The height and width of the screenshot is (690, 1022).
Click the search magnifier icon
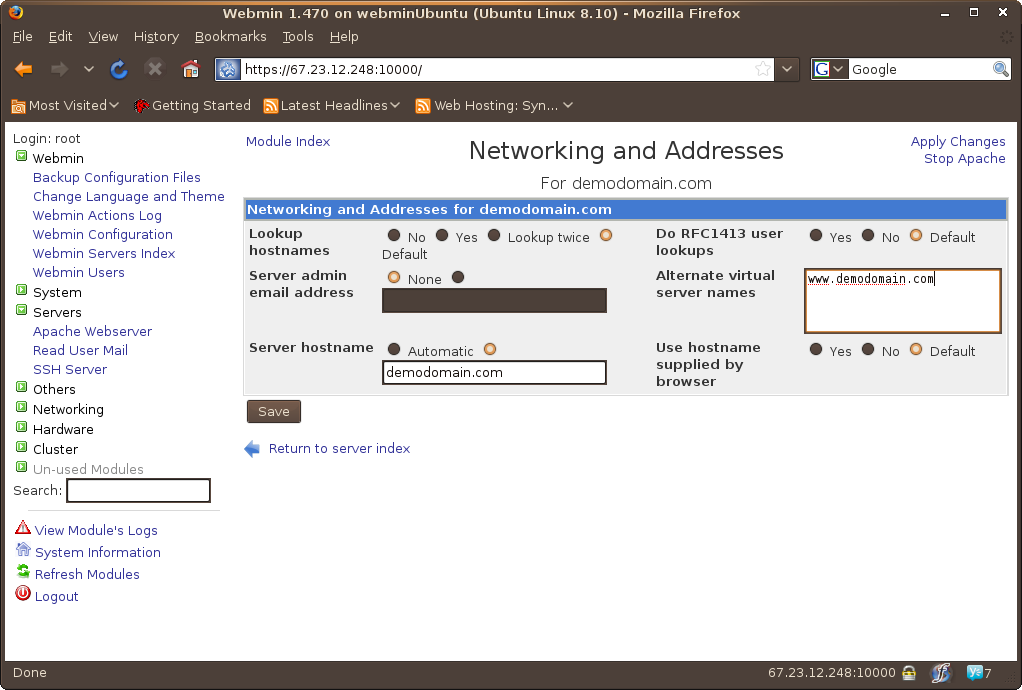point(1000,69)
